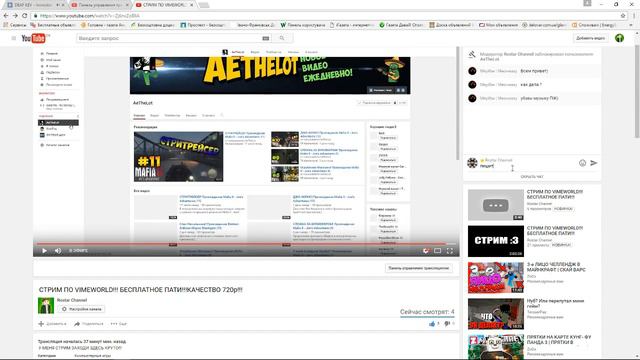This screenshot has width=640, height=360.
Task: Click the stream title 'СТРИМ ПО VIMEWORLD!!! БЕСПЛАТНОЕ ПАТИ'
Action: coord(141,290)
